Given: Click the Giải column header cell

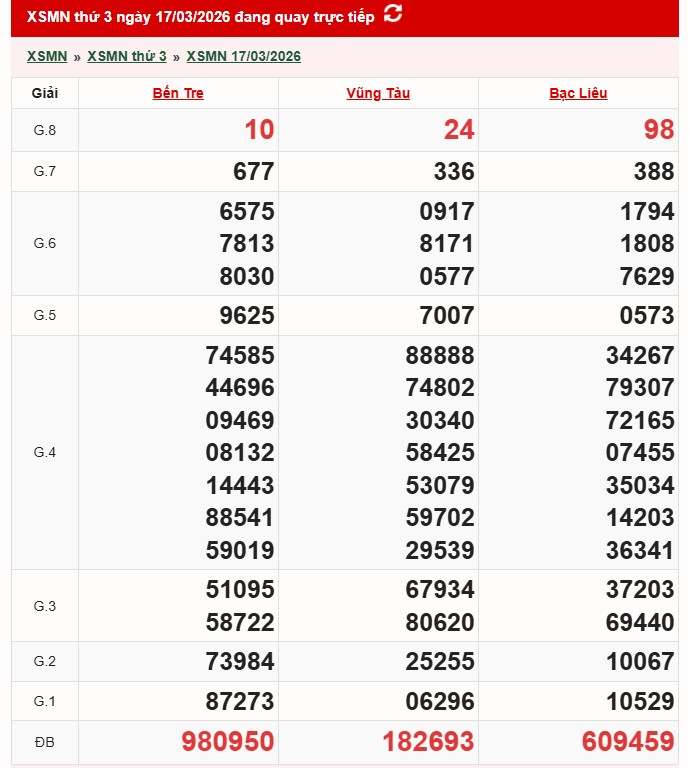Looking at the screenshot, I should coord(45,93).
